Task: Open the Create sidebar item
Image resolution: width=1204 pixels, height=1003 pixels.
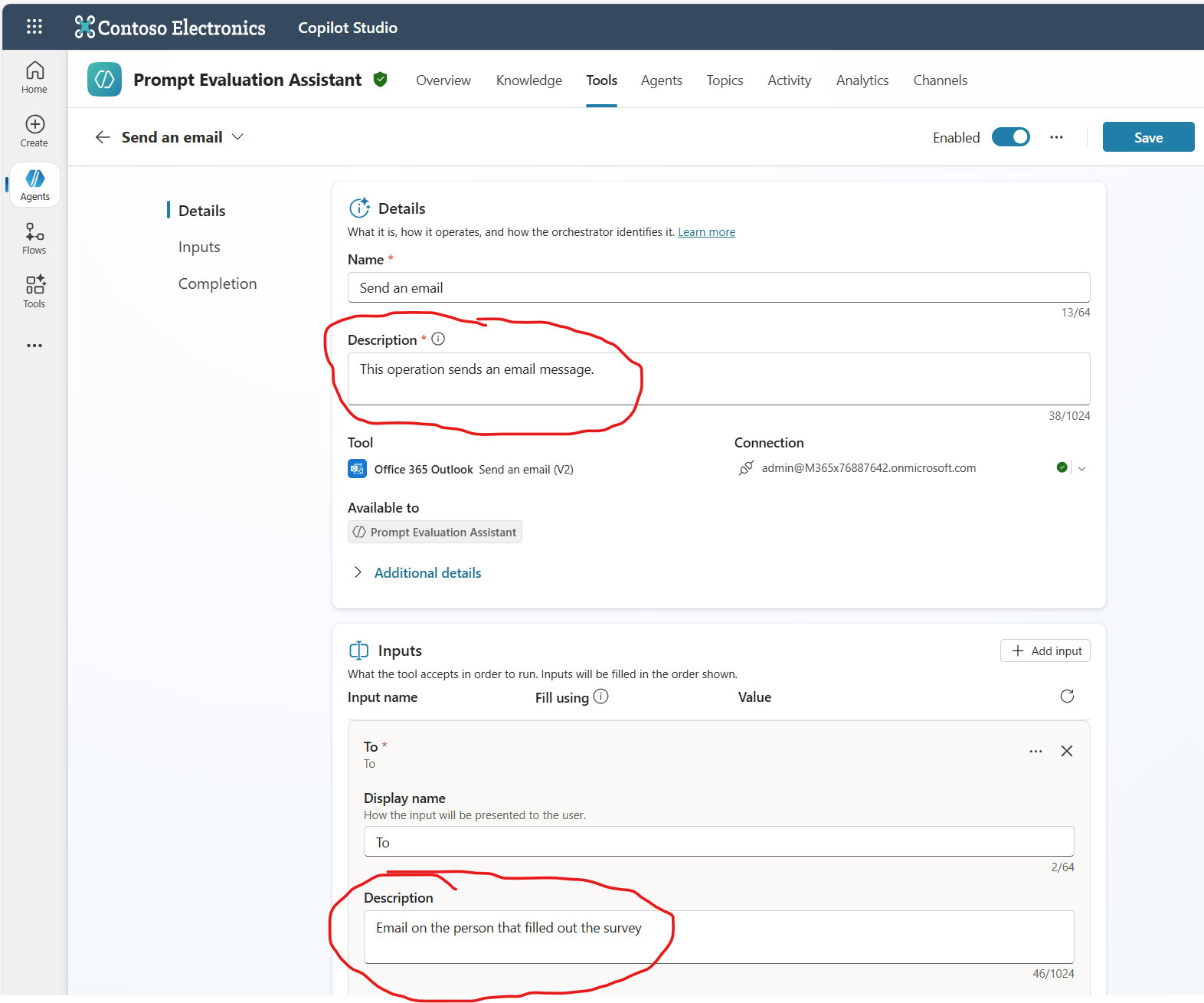Action: click(x=34, y=131)
